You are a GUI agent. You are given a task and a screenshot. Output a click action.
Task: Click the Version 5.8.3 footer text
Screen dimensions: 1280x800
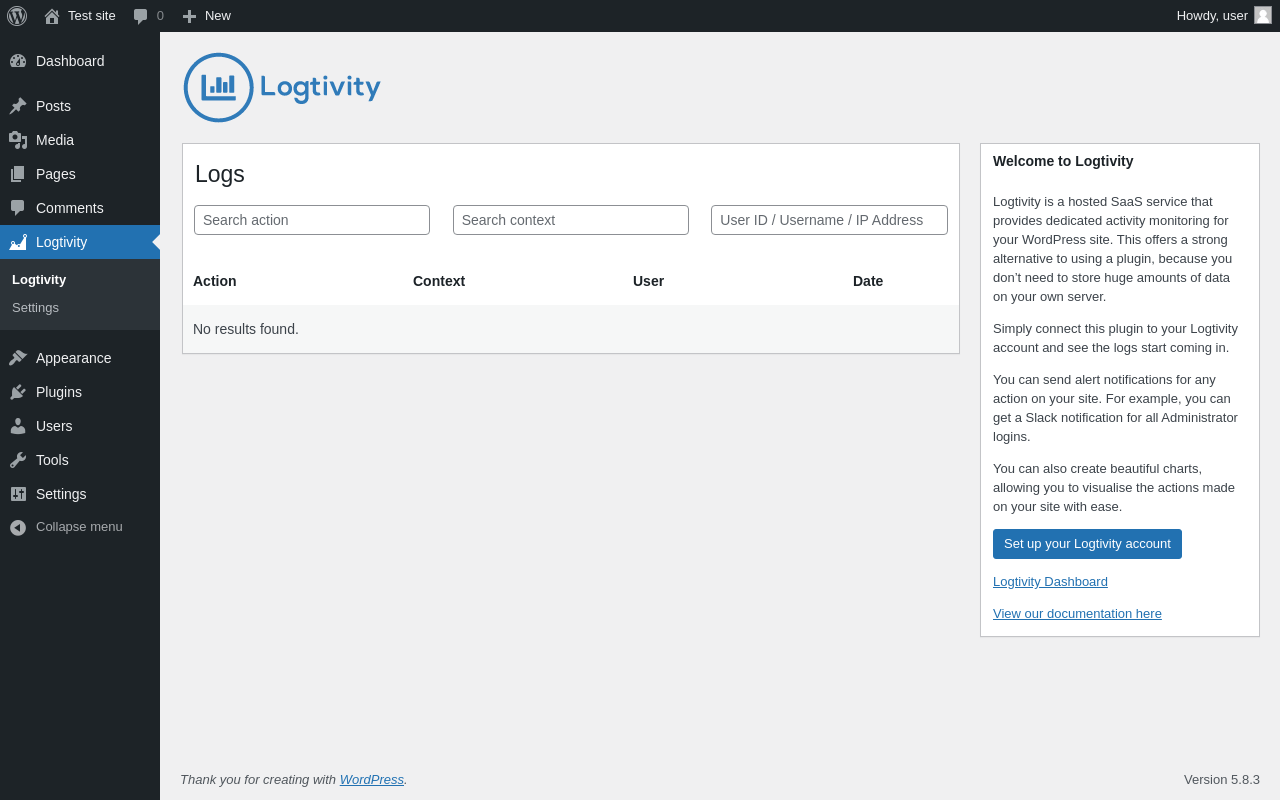point(1222,780)
